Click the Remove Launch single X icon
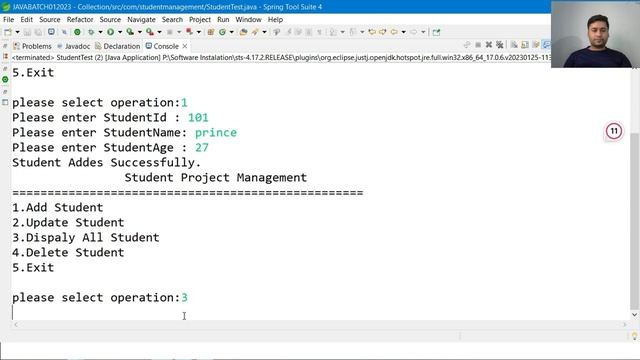The height and width of the screenshot is (360, 640). pos(489,44)
